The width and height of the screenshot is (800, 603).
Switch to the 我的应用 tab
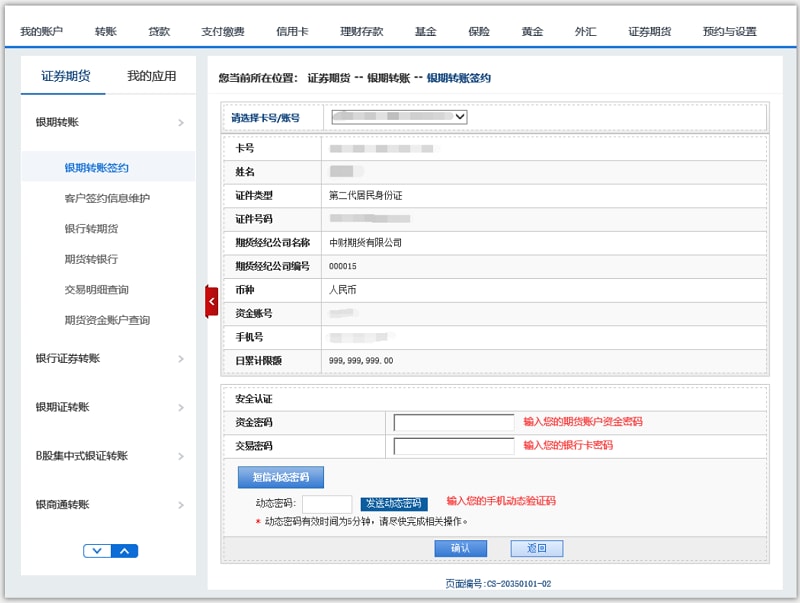pyautogui.click(x=151, y=76)
